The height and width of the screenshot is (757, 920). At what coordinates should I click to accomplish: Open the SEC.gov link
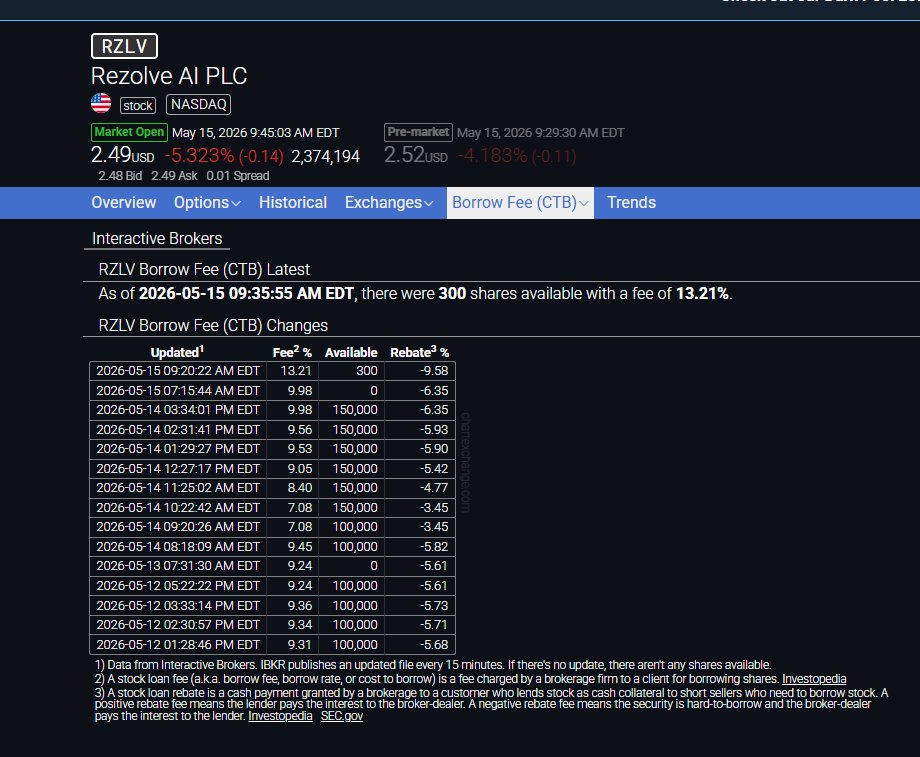tap(341, 716)
